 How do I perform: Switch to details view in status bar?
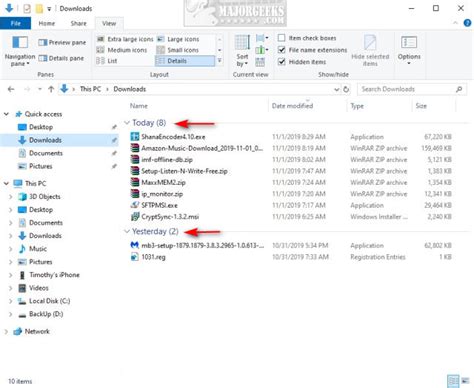(453, 381)
